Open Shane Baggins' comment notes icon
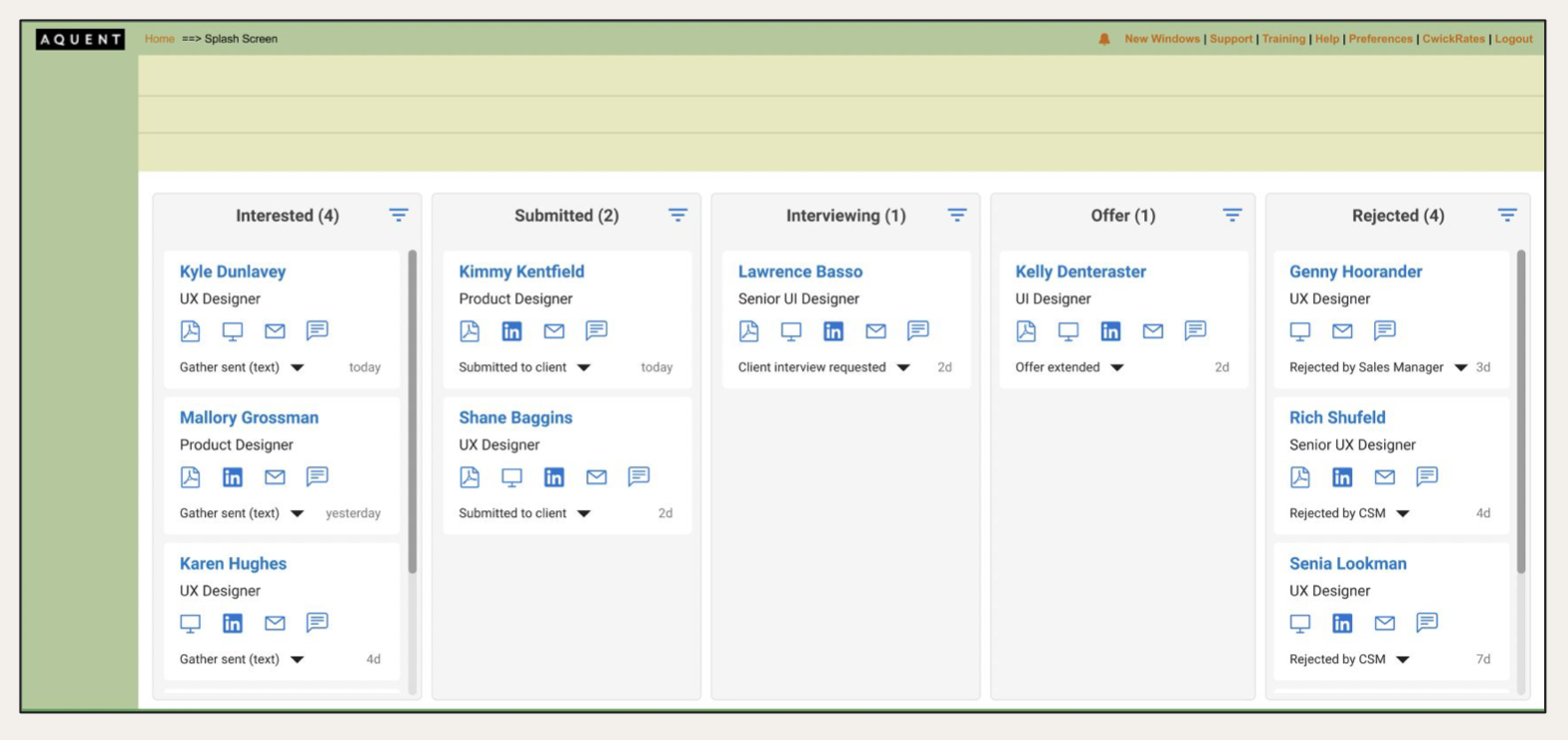The width and height of the screenshot is (1568, 740). coord(639,476)
